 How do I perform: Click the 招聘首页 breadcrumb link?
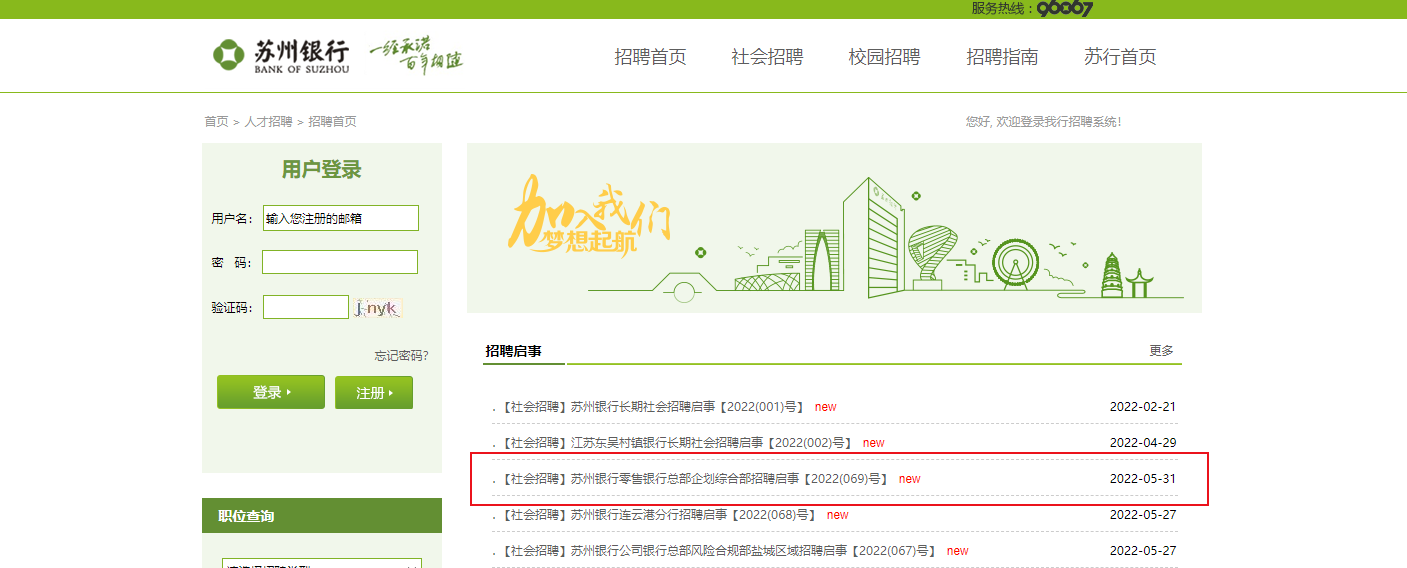tap(332, 122)
